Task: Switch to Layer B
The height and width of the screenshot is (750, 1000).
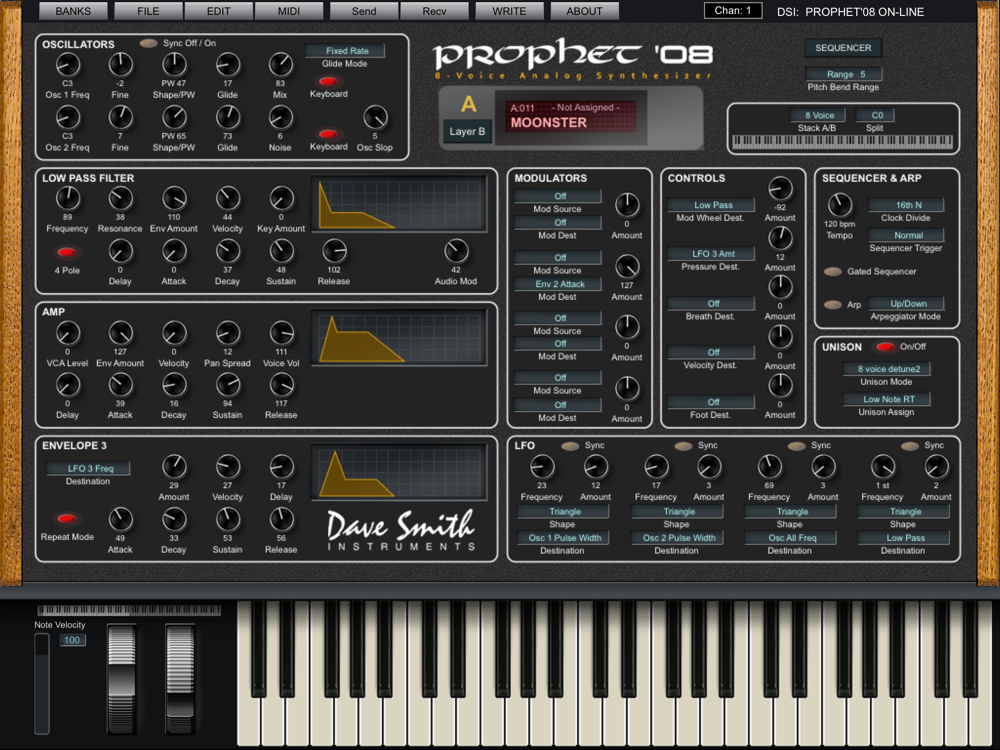Action: coord(467,131)
